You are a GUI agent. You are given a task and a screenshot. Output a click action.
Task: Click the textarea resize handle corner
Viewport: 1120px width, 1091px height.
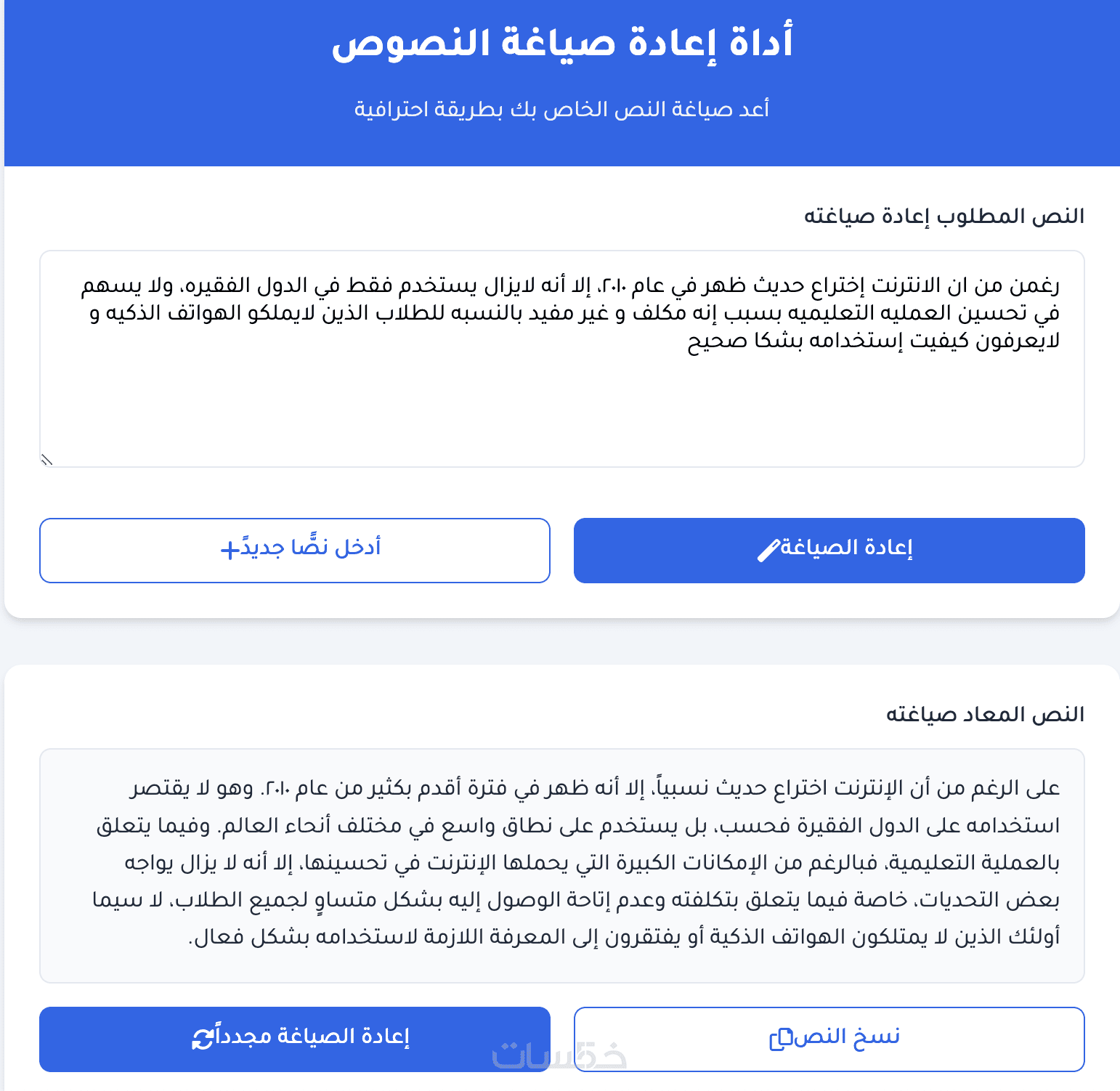click(46, 460)
